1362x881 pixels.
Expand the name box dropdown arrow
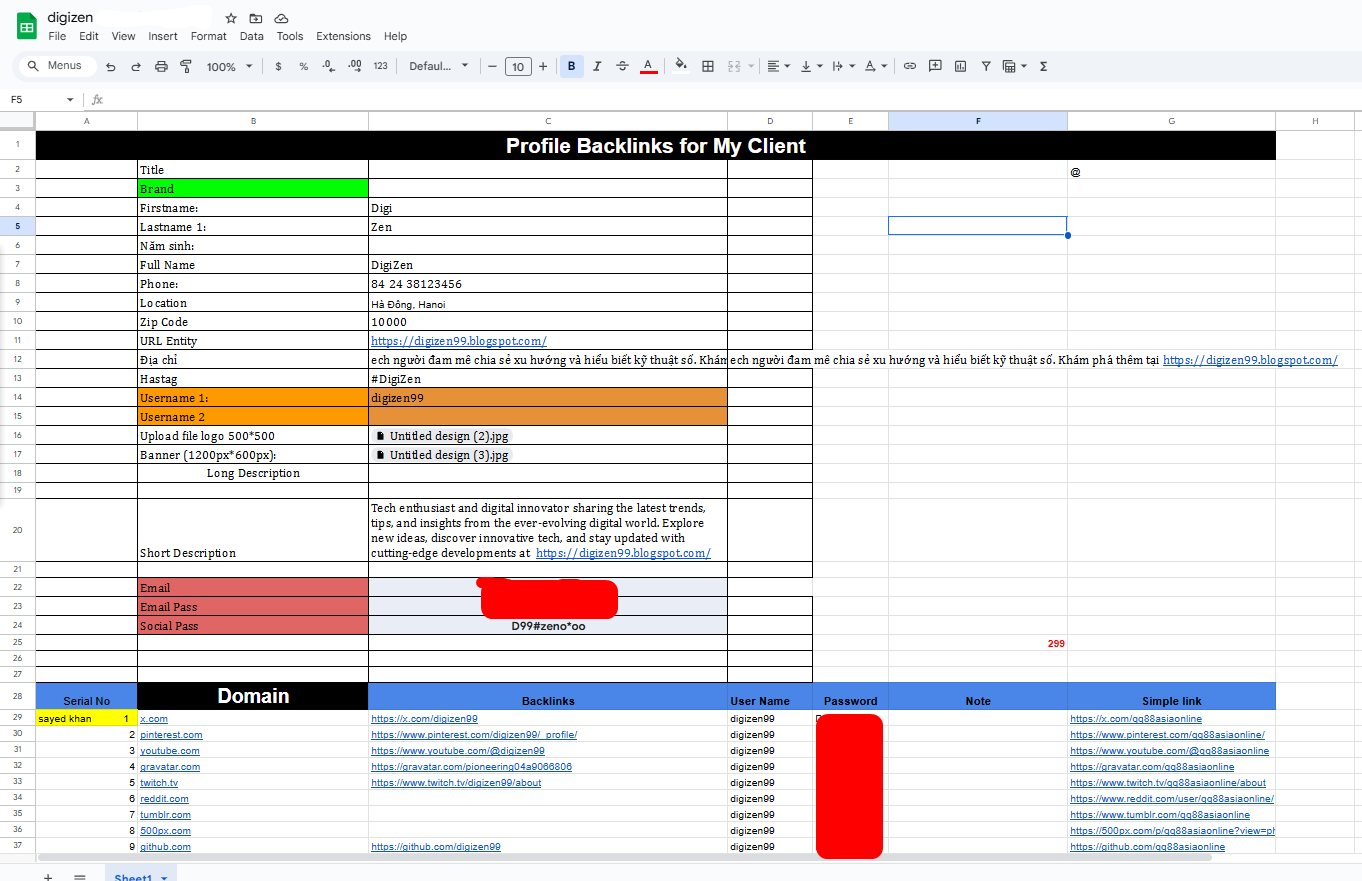tap(70, 100)
